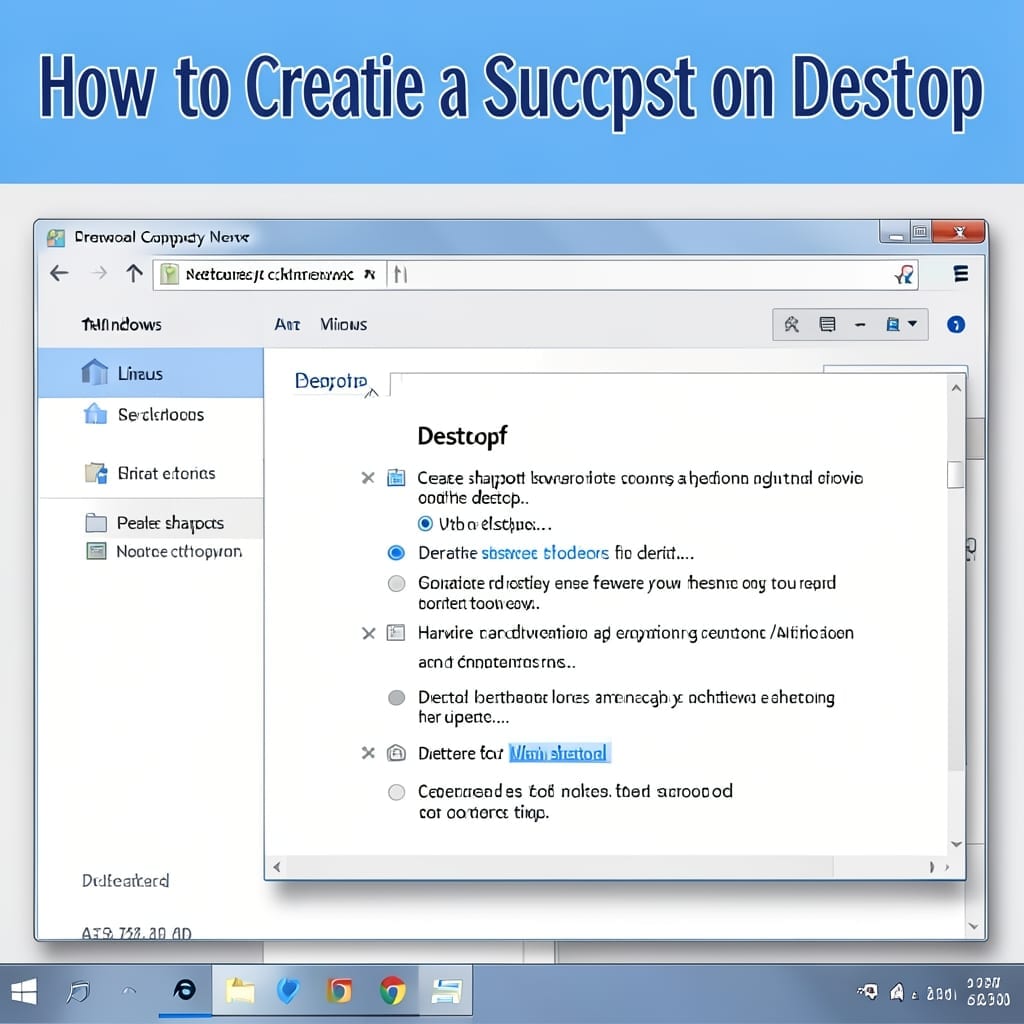Open the Tdlndows menu
This screenshot has width=1024, height=1024.
tap(121, 325)
